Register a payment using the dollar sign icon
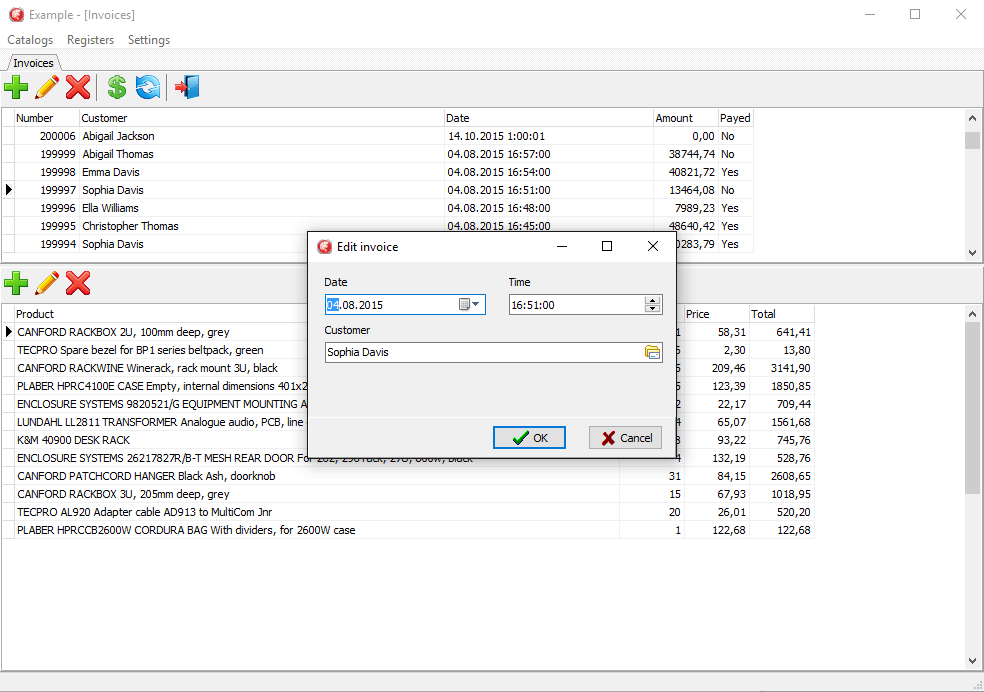Image resolution: width=984 pixels, height=692 pixels. [115, 87]
